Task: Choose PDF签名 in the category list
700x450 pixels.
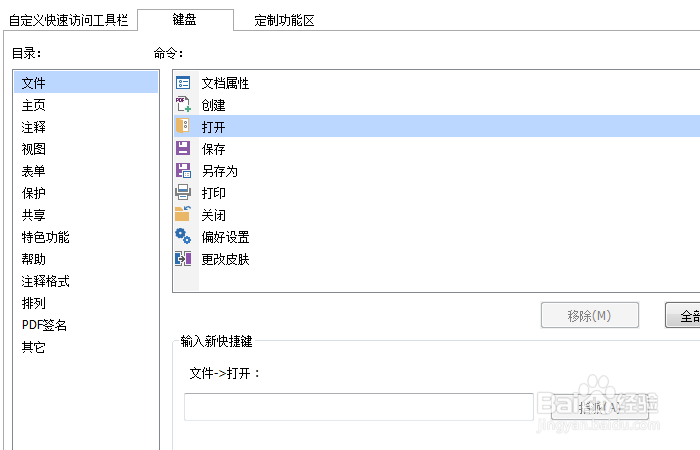Action: [x=45, y=325]
